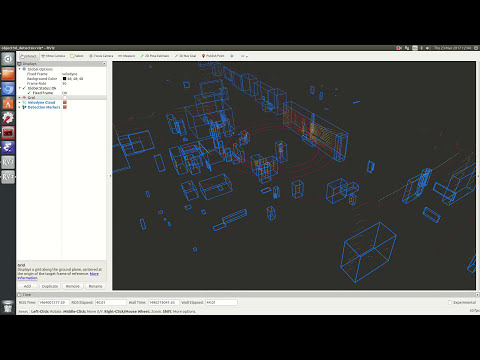Click the black Background Color swatch

(65, 79)
